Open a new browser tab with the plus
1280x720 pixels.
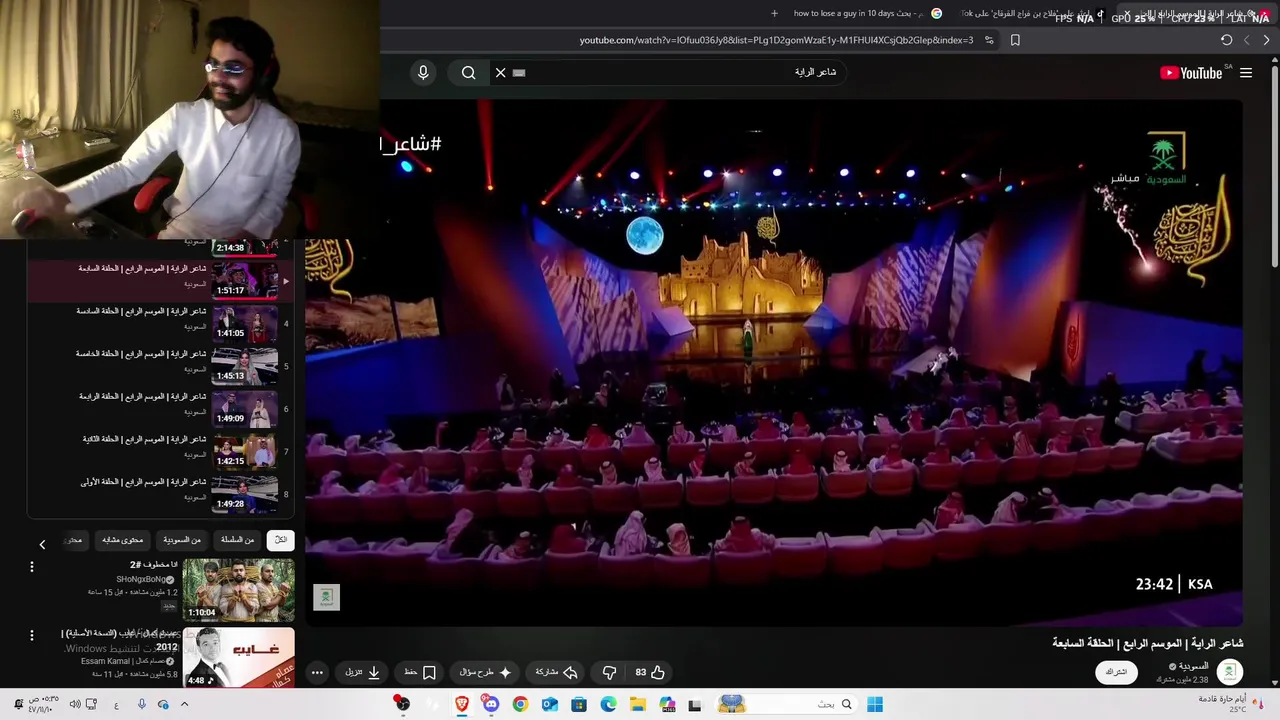(x=774, y=13)
